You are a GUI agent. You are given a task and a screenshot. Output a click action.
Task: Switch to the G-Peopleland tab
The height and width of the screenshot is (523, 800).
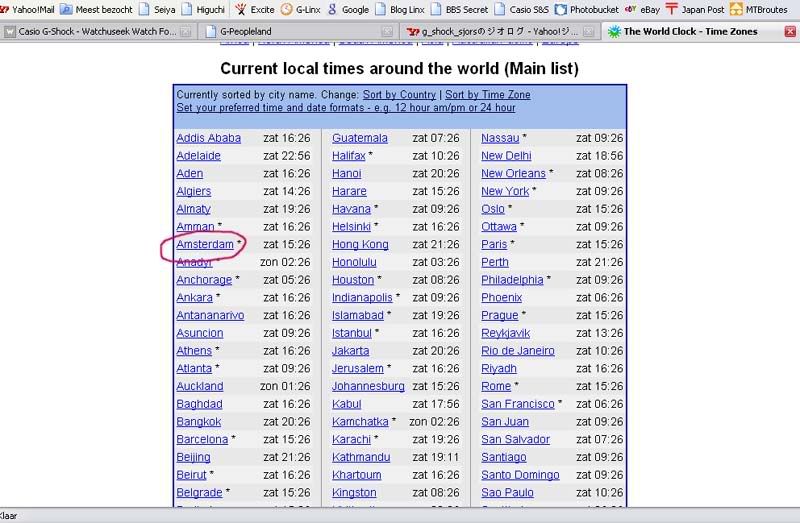[298, 32]
